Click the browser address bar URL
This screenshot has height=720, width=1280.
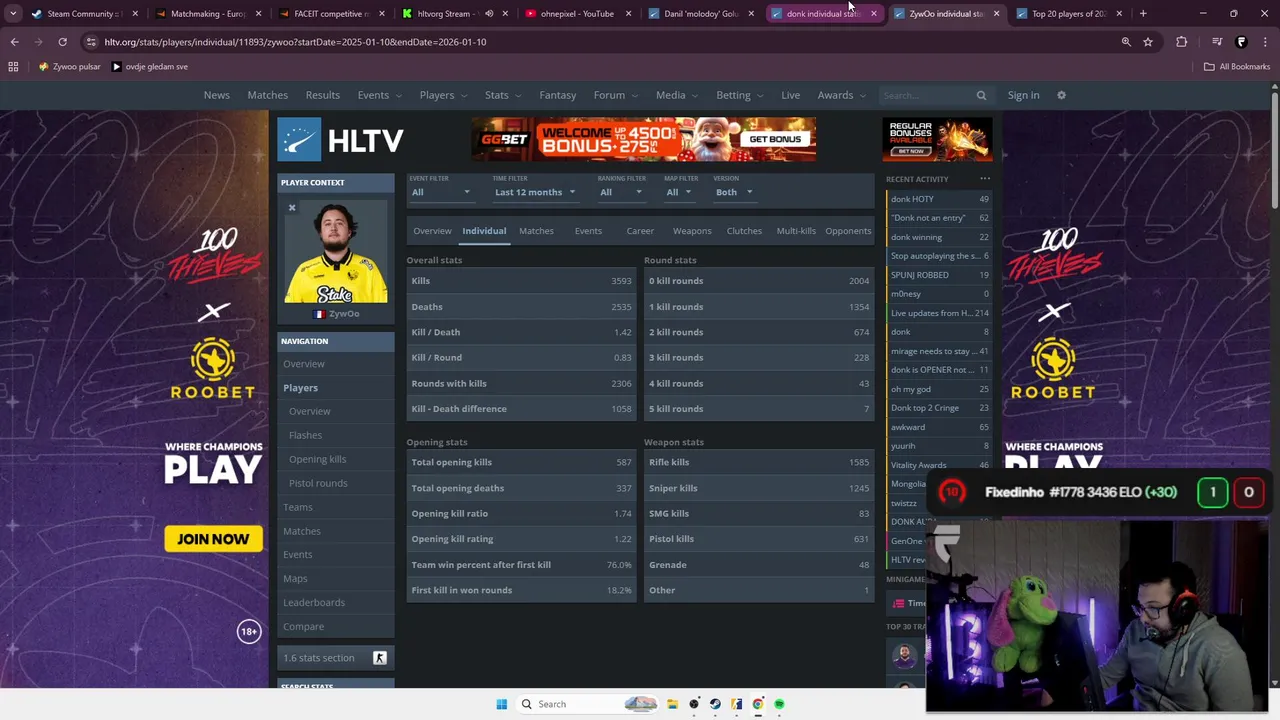tap(295, 42)
